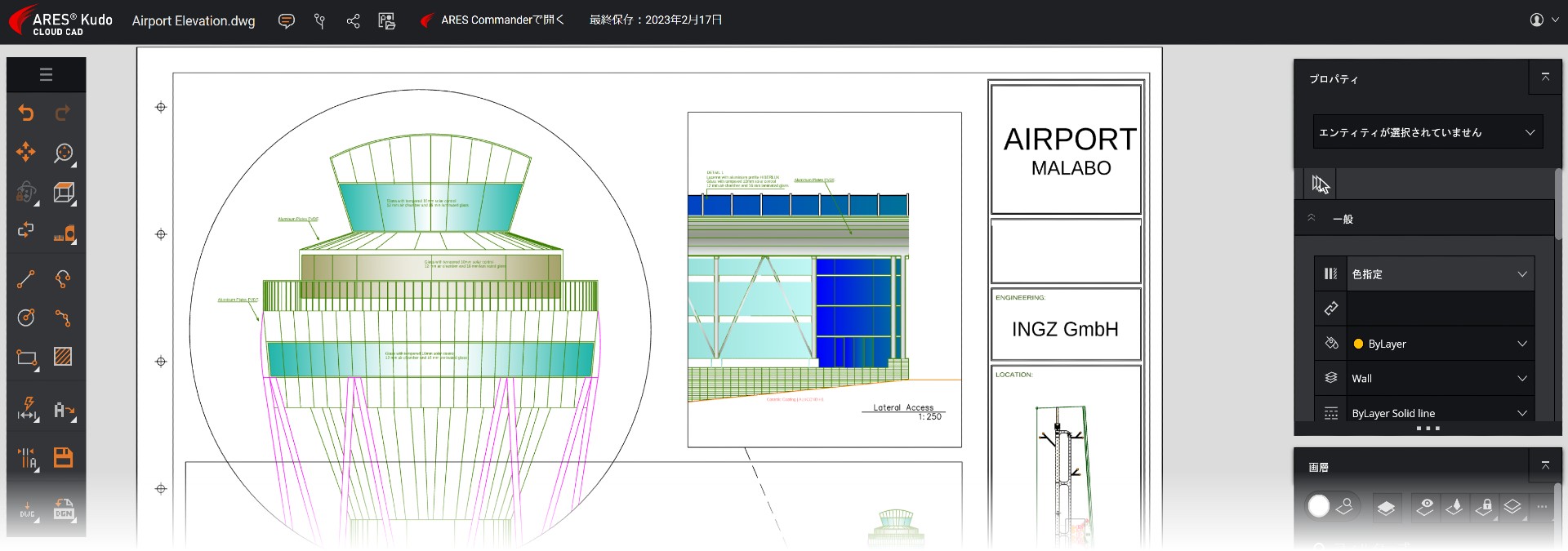
Task: Open the entity selection dropdown
Action: [x=1427, y=132]
